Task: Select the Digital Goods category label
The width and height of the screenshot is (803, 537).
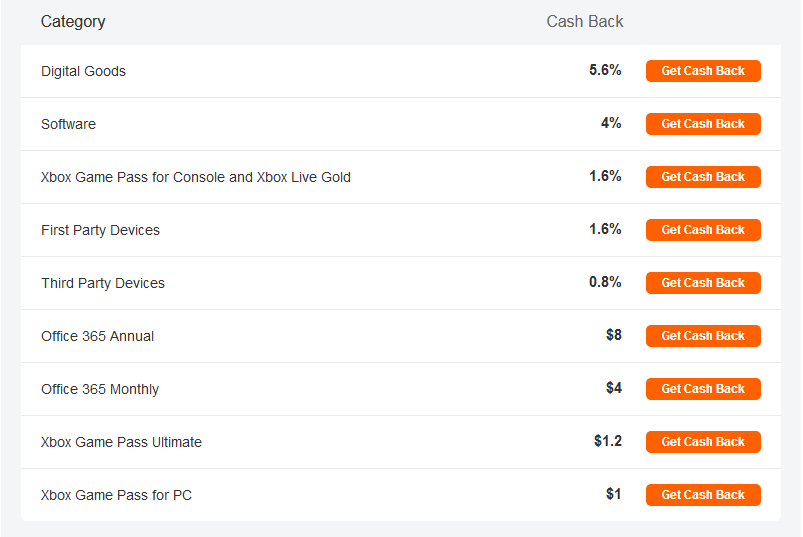Action: click(83, 71)
